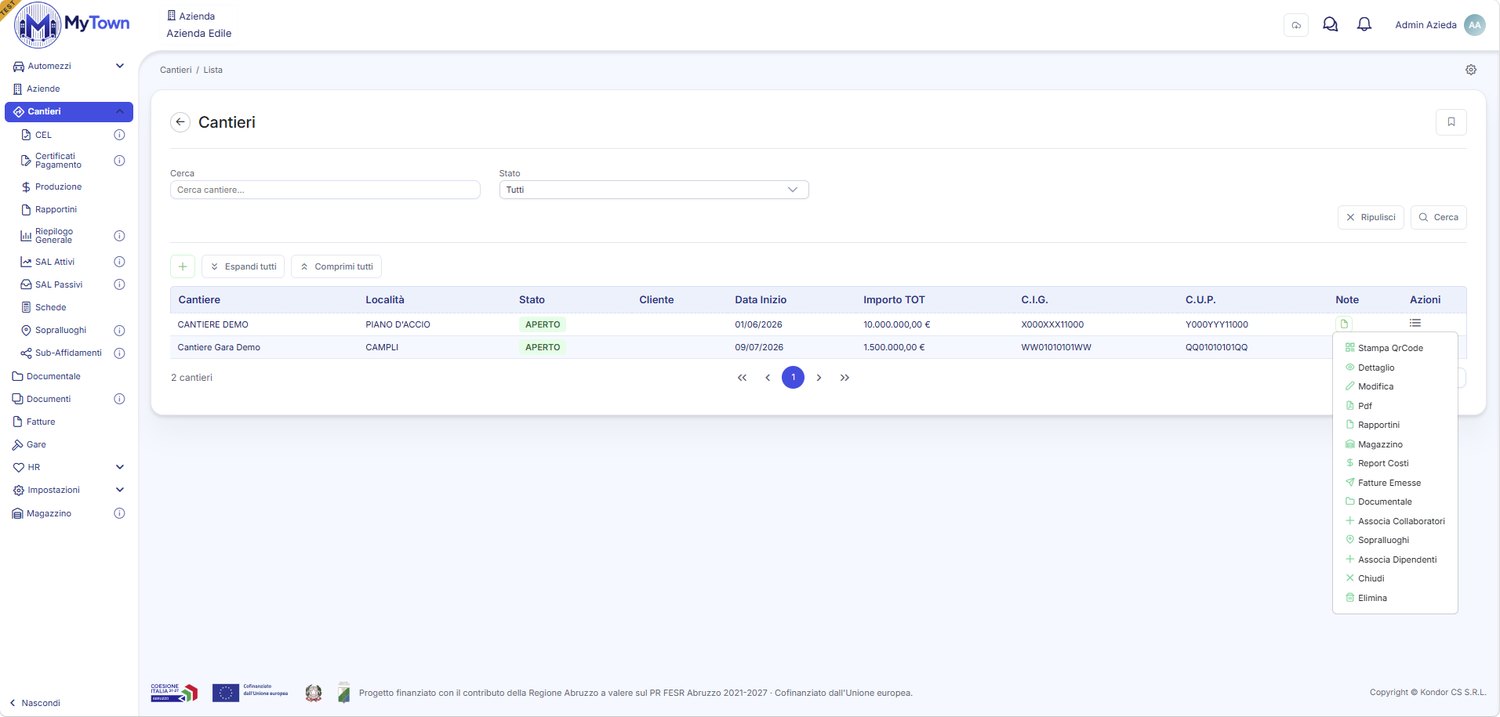Expand the HR sidebar section

[x=119, y=467]
